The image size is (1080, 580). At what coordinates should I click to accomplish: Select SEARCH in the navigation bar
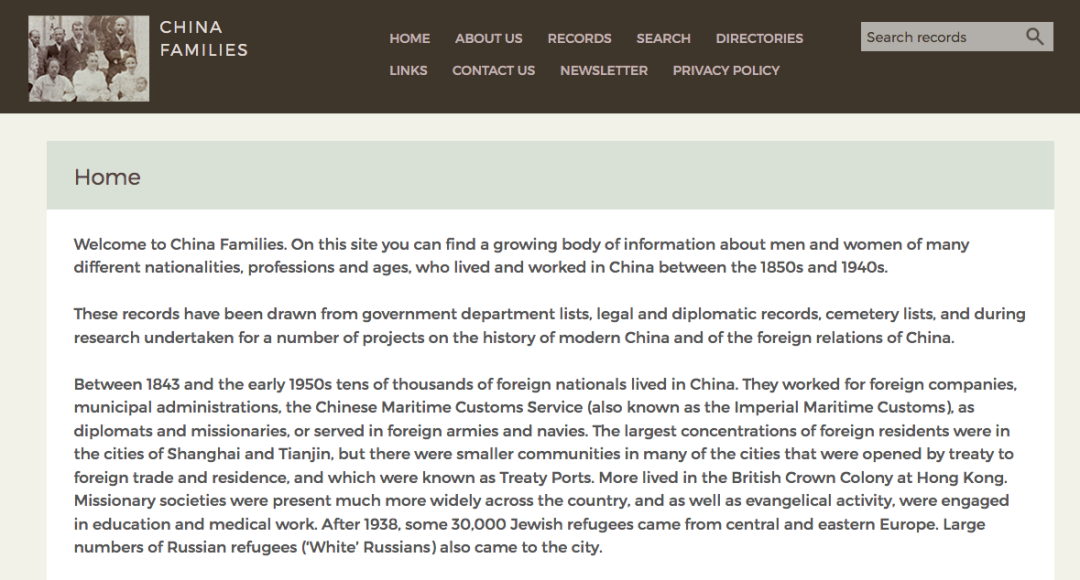663,38
